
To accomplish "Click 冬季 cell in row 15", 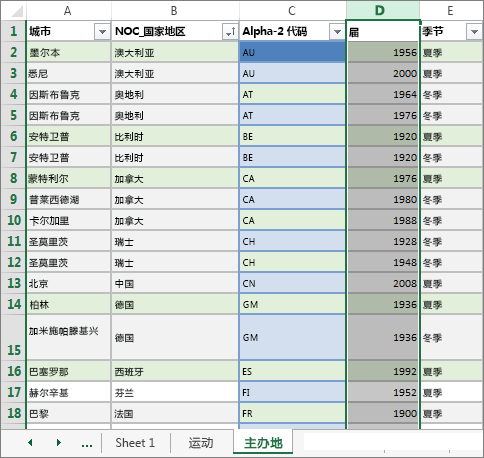I will pos(452,337).
